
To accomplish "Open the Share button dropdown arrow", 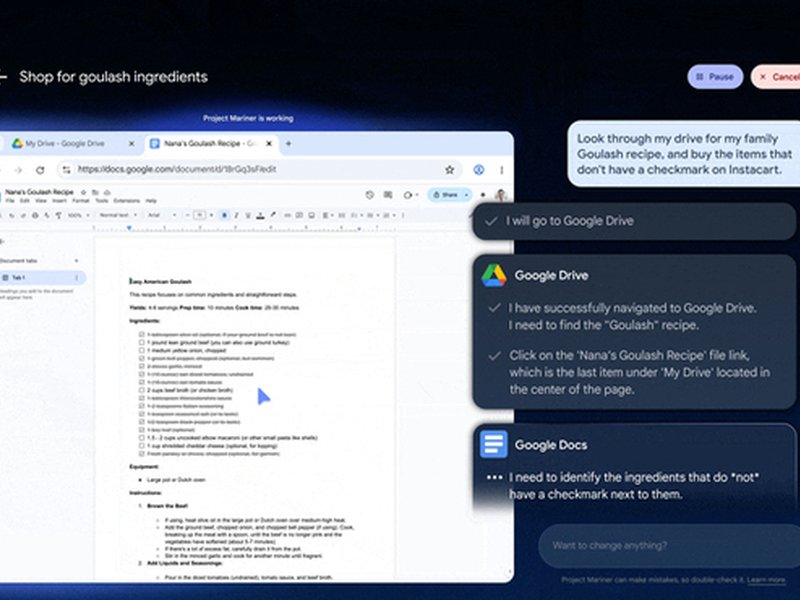I will tap(466, 195).
